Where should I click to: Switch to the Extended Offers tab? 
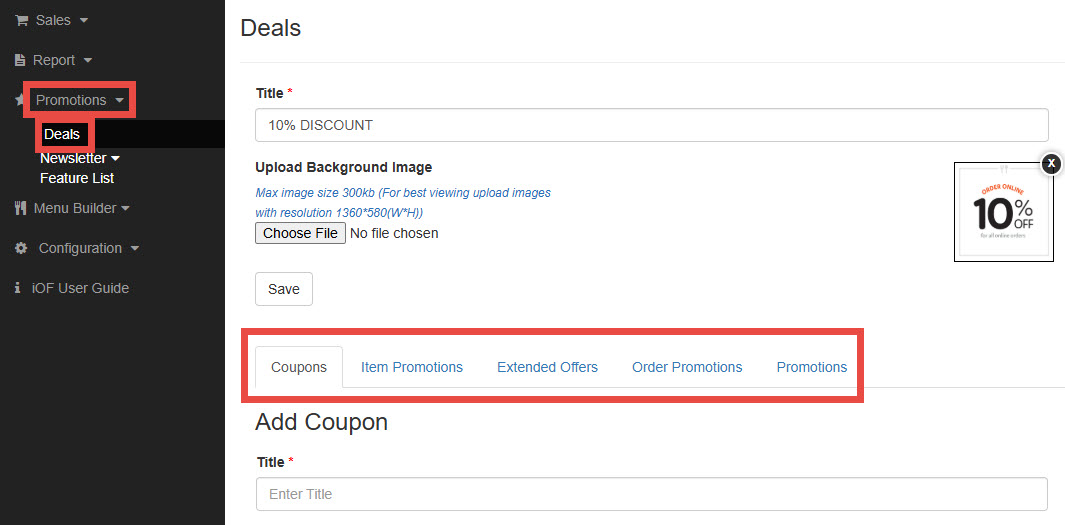(x=547, y=367)
